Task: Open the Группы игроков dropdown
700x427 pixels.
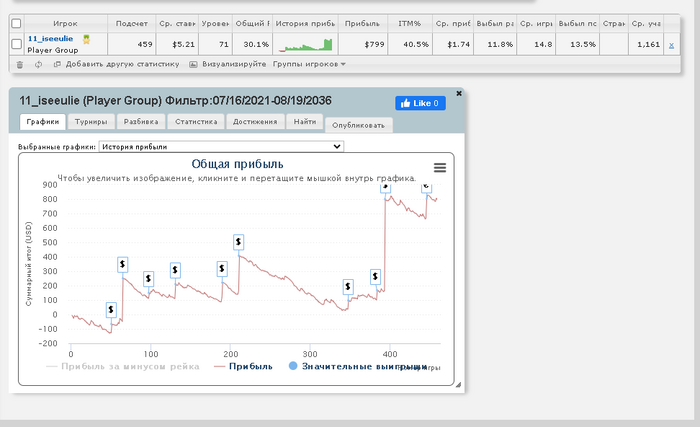Action: click(309, 64)
